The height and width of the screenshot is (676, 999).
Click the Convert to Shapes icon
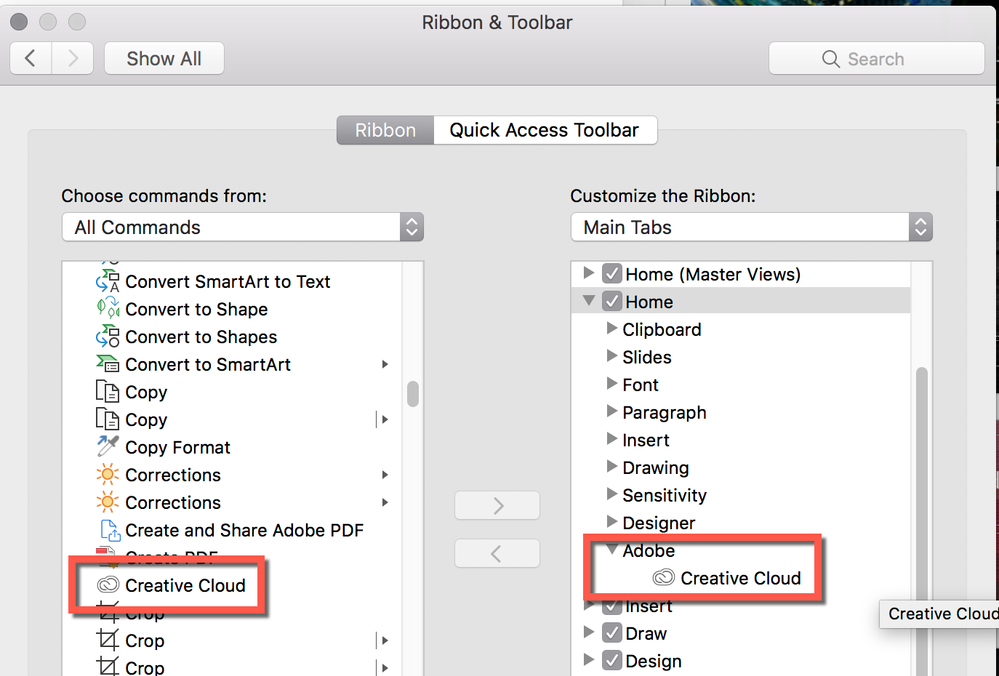coord(107,337)
